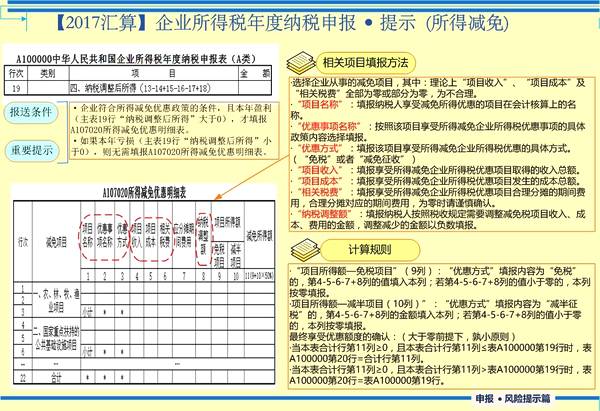
Task: Click the footer text 申报 • 风险提示篇
Action: [513, 398]
